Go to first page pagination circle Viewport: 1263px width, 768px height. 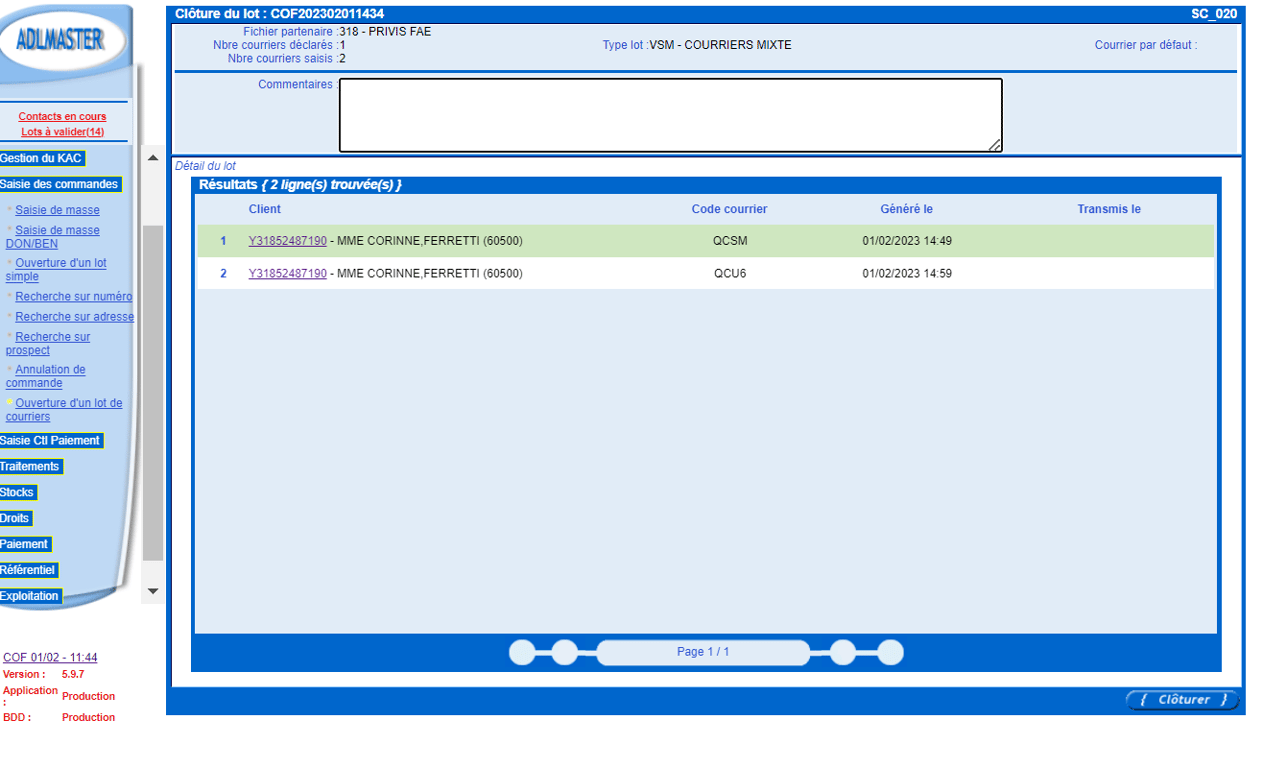522,653
